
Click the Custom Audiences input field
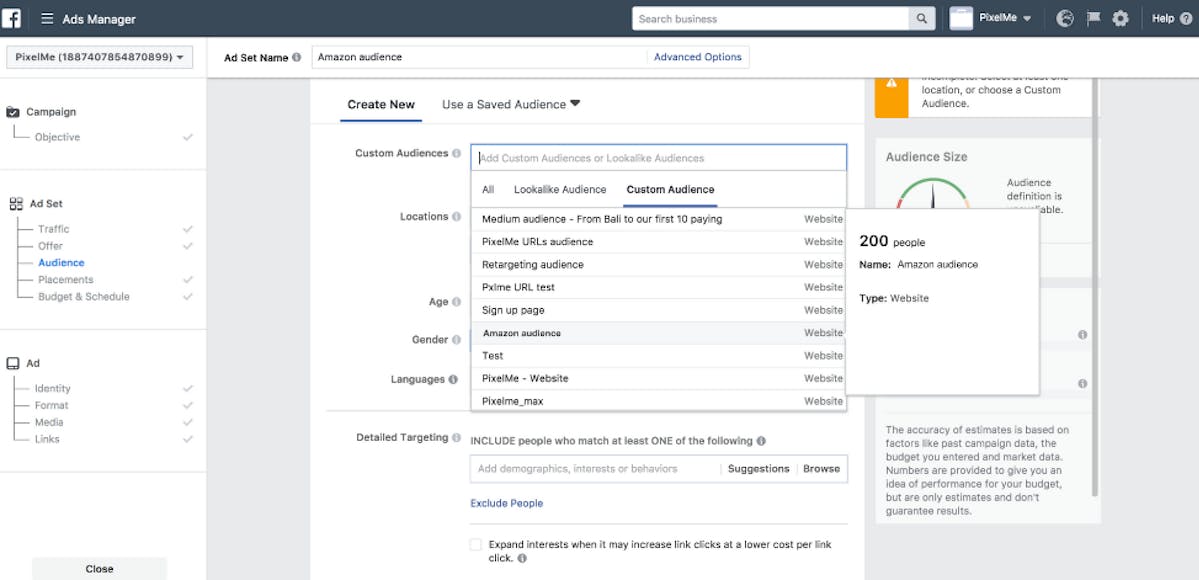click(658, 158)
